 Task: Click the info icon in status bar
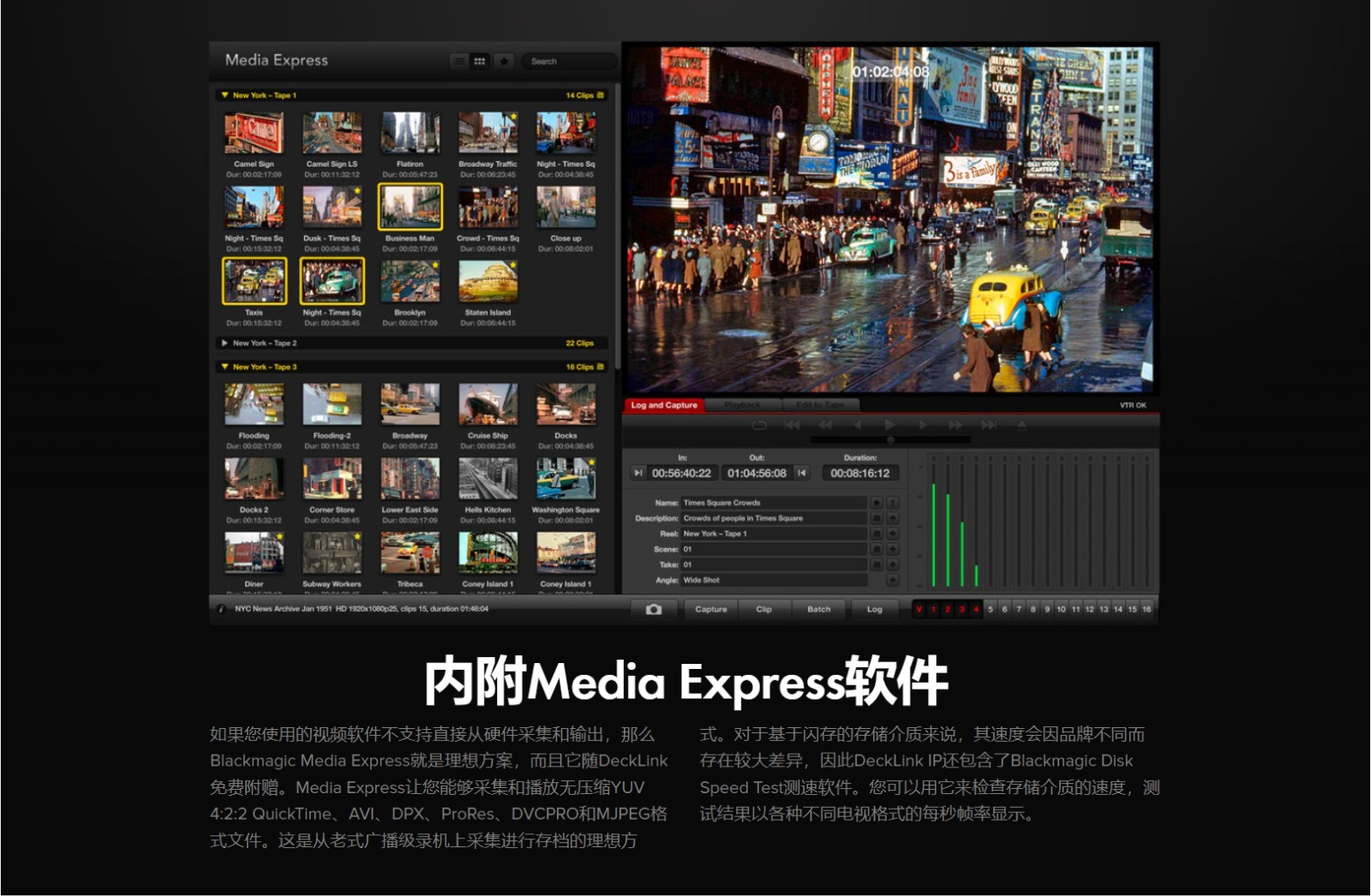pyautogui.click(x=221, y=609)
